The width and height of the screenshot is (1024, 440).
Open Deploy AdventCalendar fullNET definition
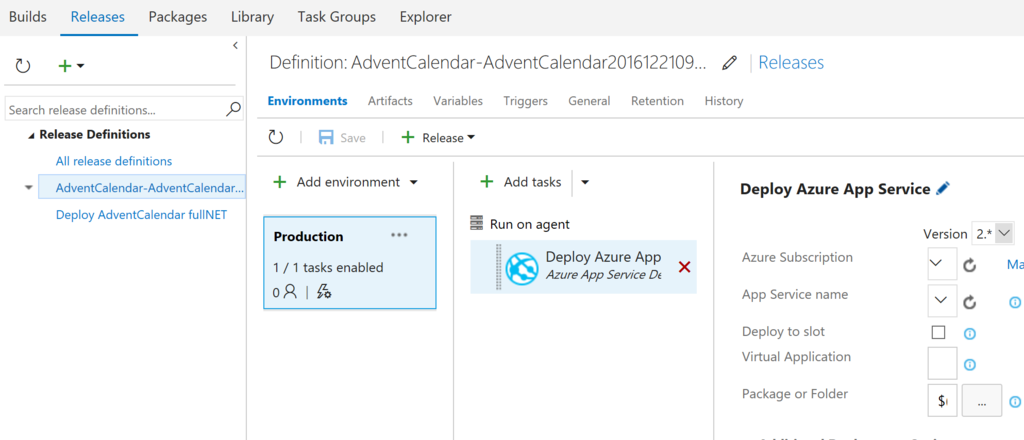pos(141,214)
